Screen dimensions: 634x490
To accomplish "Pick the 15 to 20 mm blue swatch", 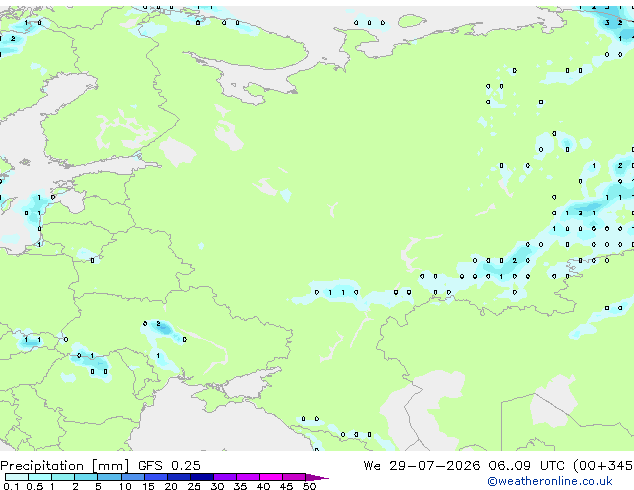I will pos(155,477).
